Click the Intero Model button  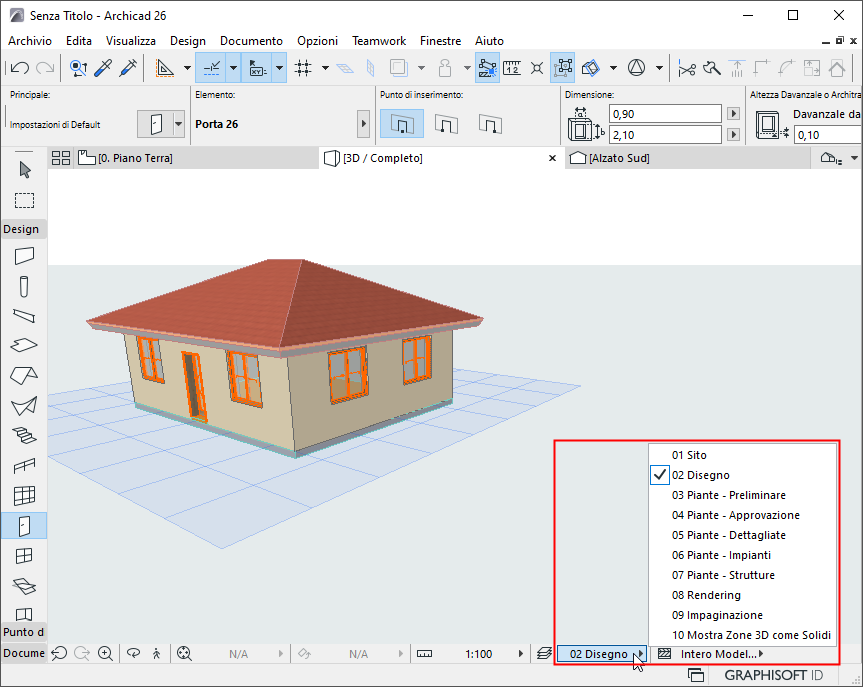tap(717, 654)
